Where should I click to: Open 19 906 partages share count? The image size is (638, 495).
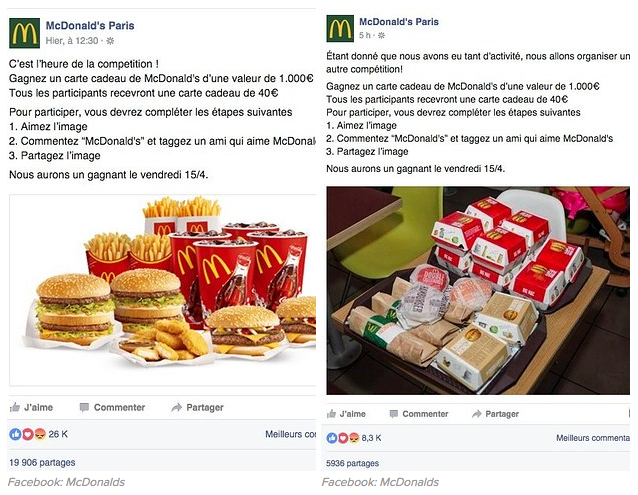42,462
